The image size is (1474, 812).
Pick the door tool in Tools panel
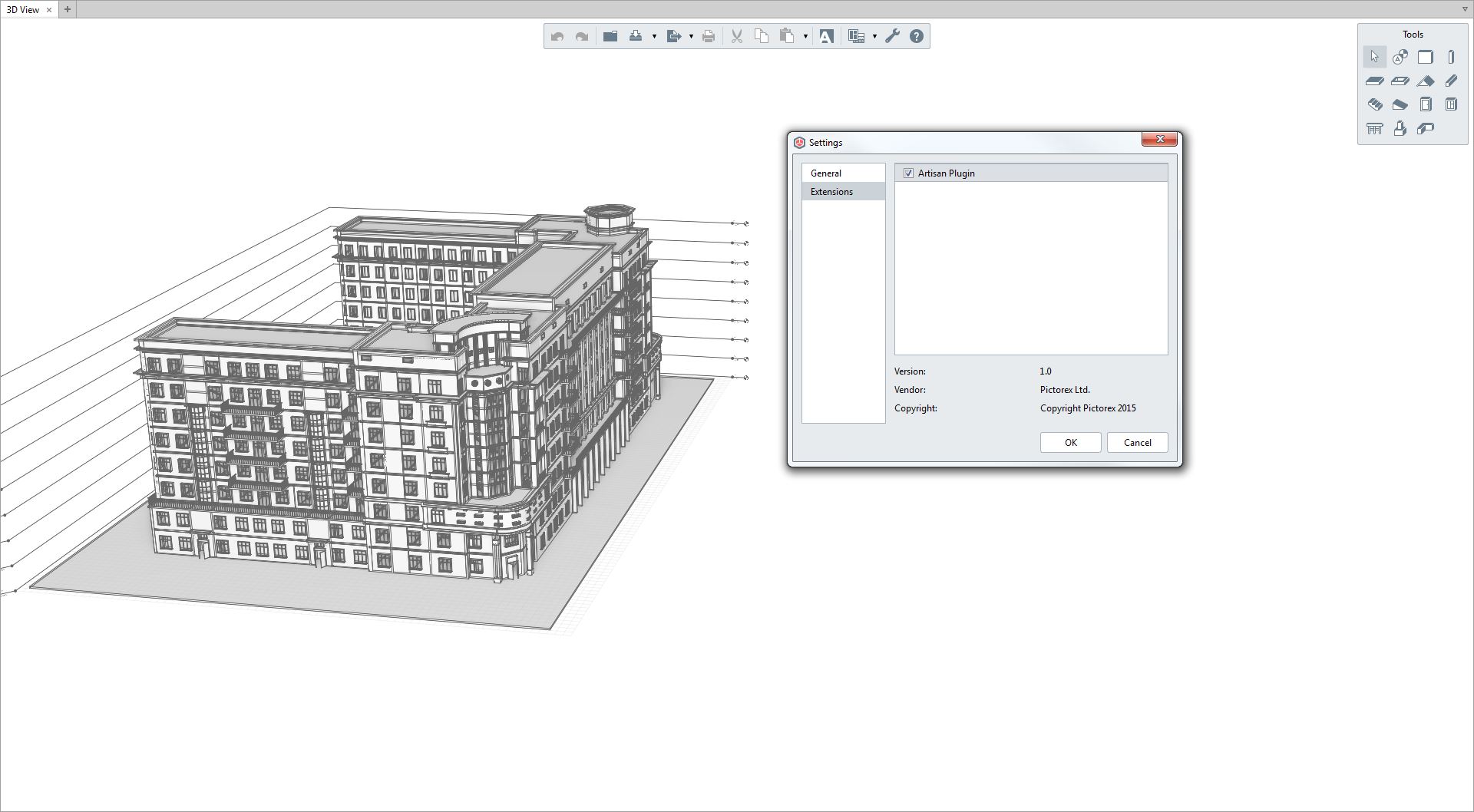[1426, 104]
